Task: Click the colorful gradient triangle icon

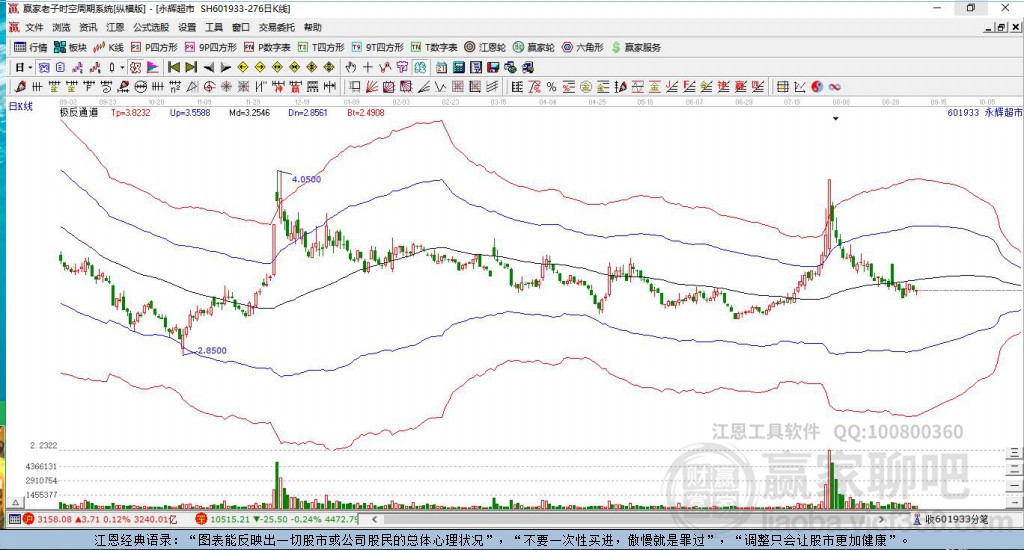Action: [x=152, y=67]
